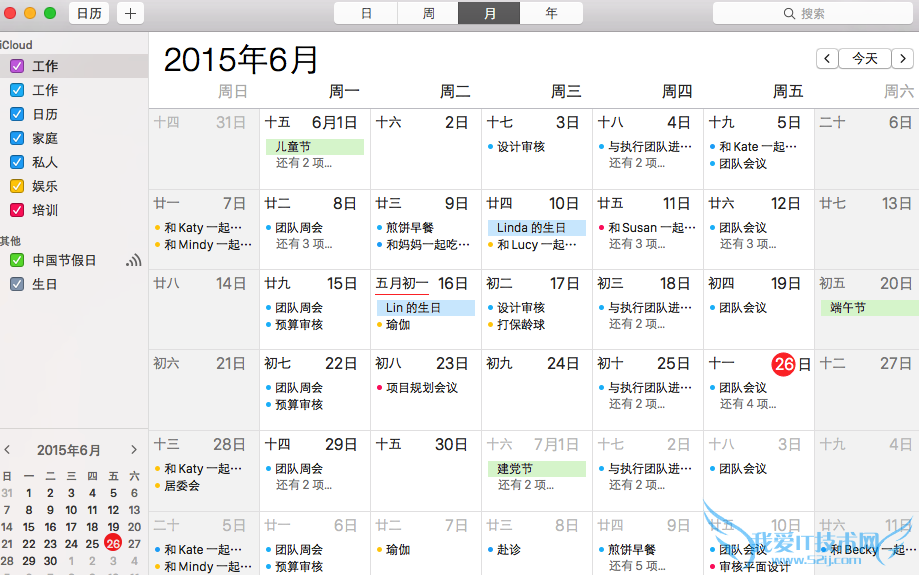Click the magnifier icon in search box

coord(791,13)
